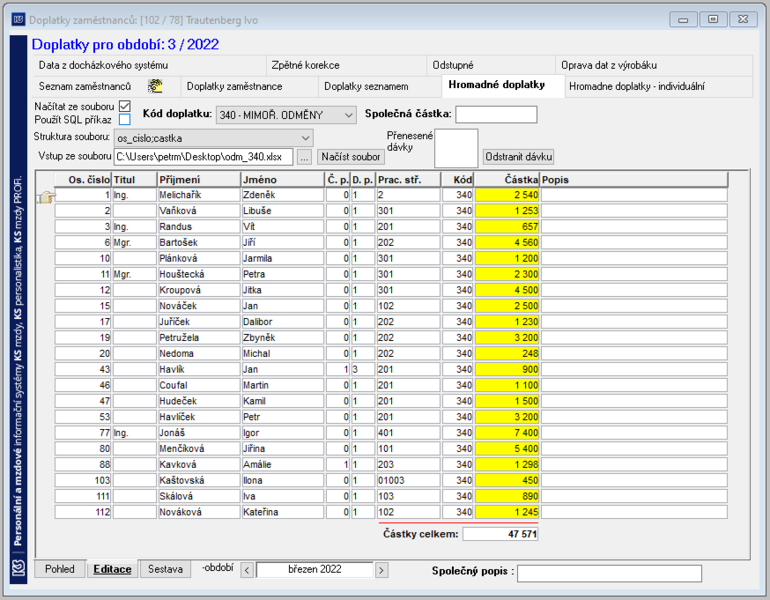Open the Sestava report button
This screenshot has height=600, width=770.
coord(165,569)
